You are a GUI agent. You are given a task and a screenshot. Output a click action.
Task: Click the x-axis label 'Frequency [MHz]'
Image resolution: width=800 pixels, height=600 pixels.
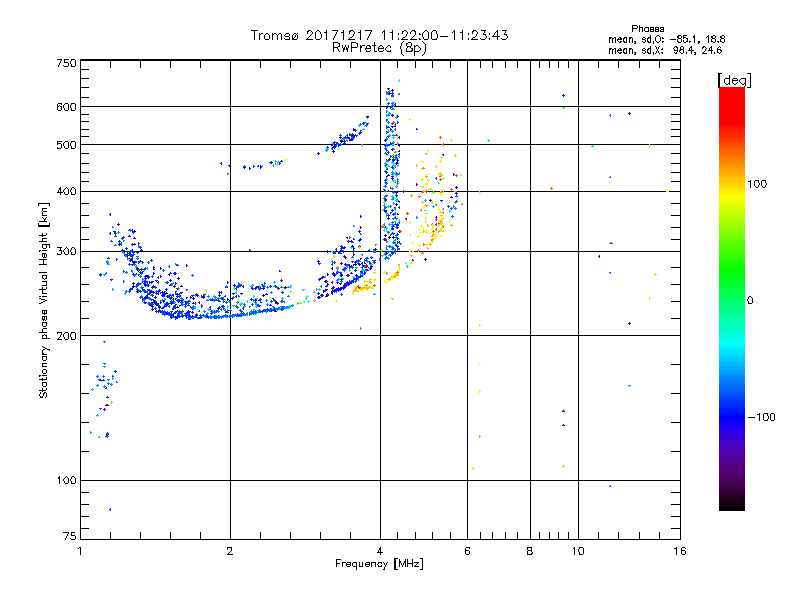tap(379, 564)
